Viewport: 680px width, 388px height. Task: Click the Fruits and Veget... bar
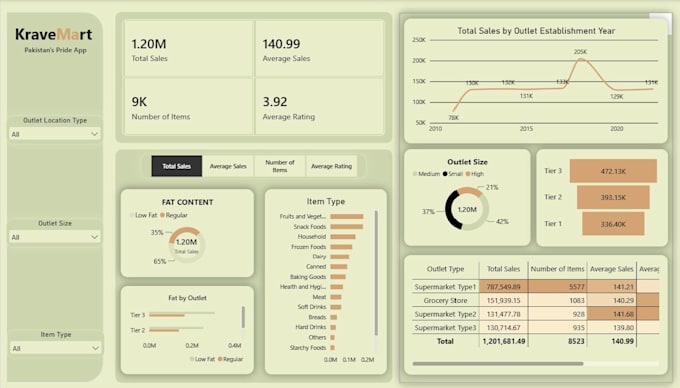(x=347, y=216)
